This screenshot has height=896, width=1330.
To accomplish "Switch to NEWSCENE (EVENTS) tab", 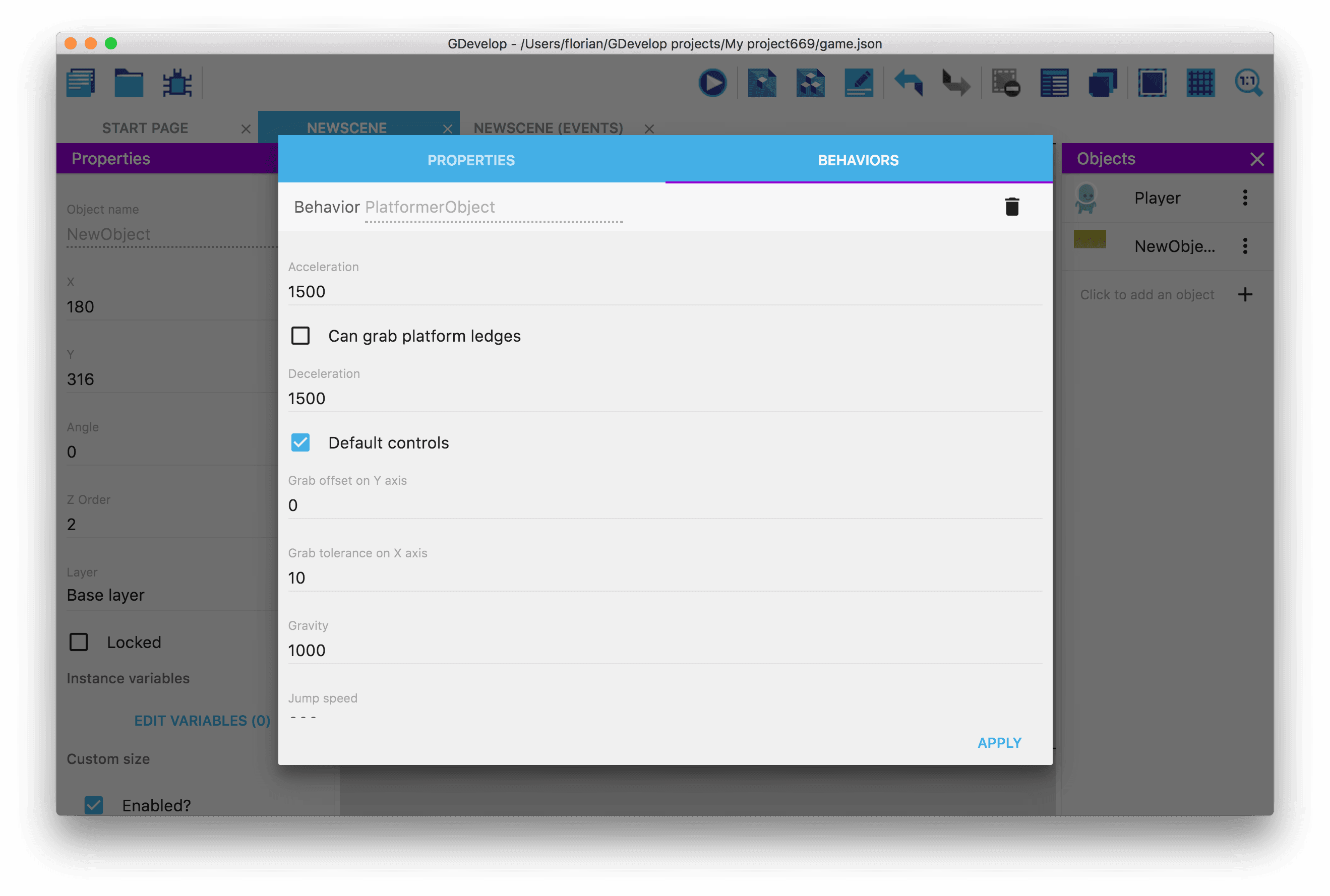I will point(548,128).
